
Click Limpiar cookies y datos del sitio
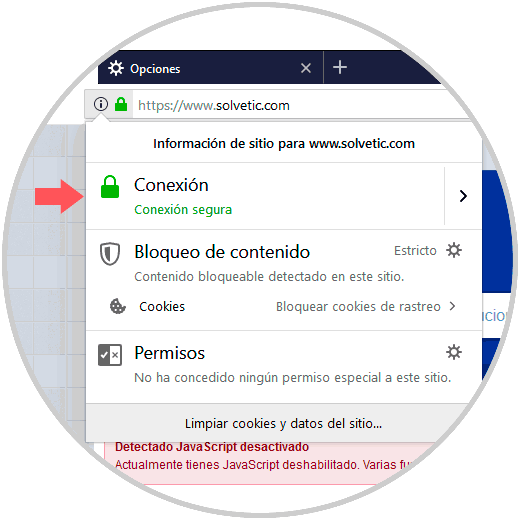[x=284, y=423]
